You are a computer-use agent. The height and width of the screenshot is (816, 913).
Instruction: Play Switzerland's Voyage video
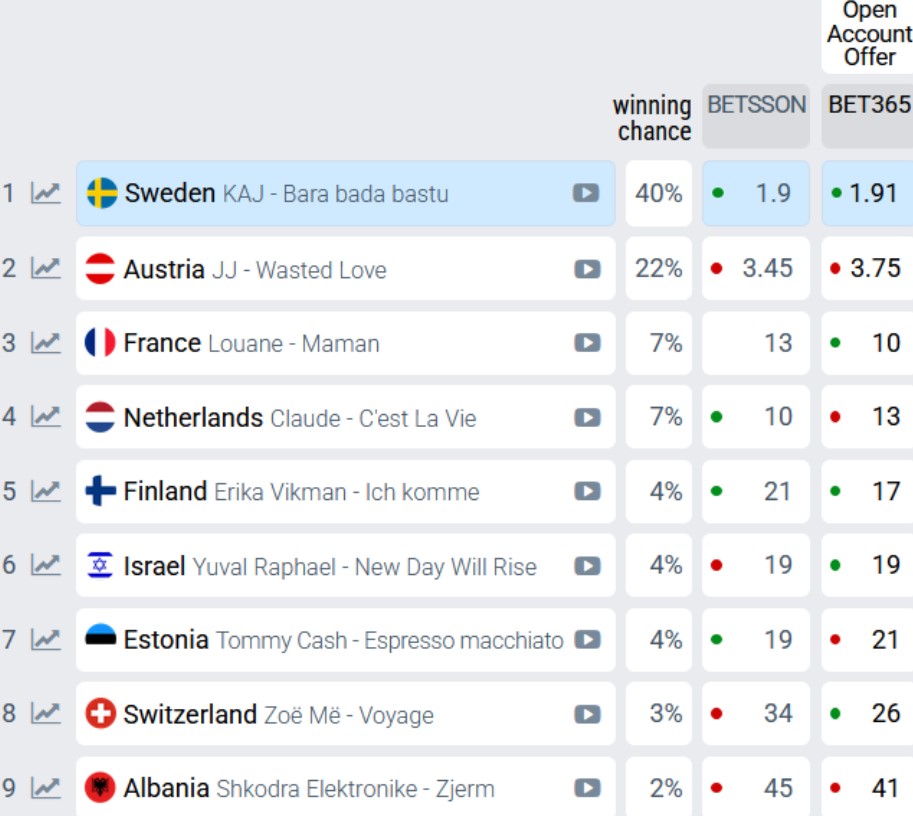click(587, 715)
